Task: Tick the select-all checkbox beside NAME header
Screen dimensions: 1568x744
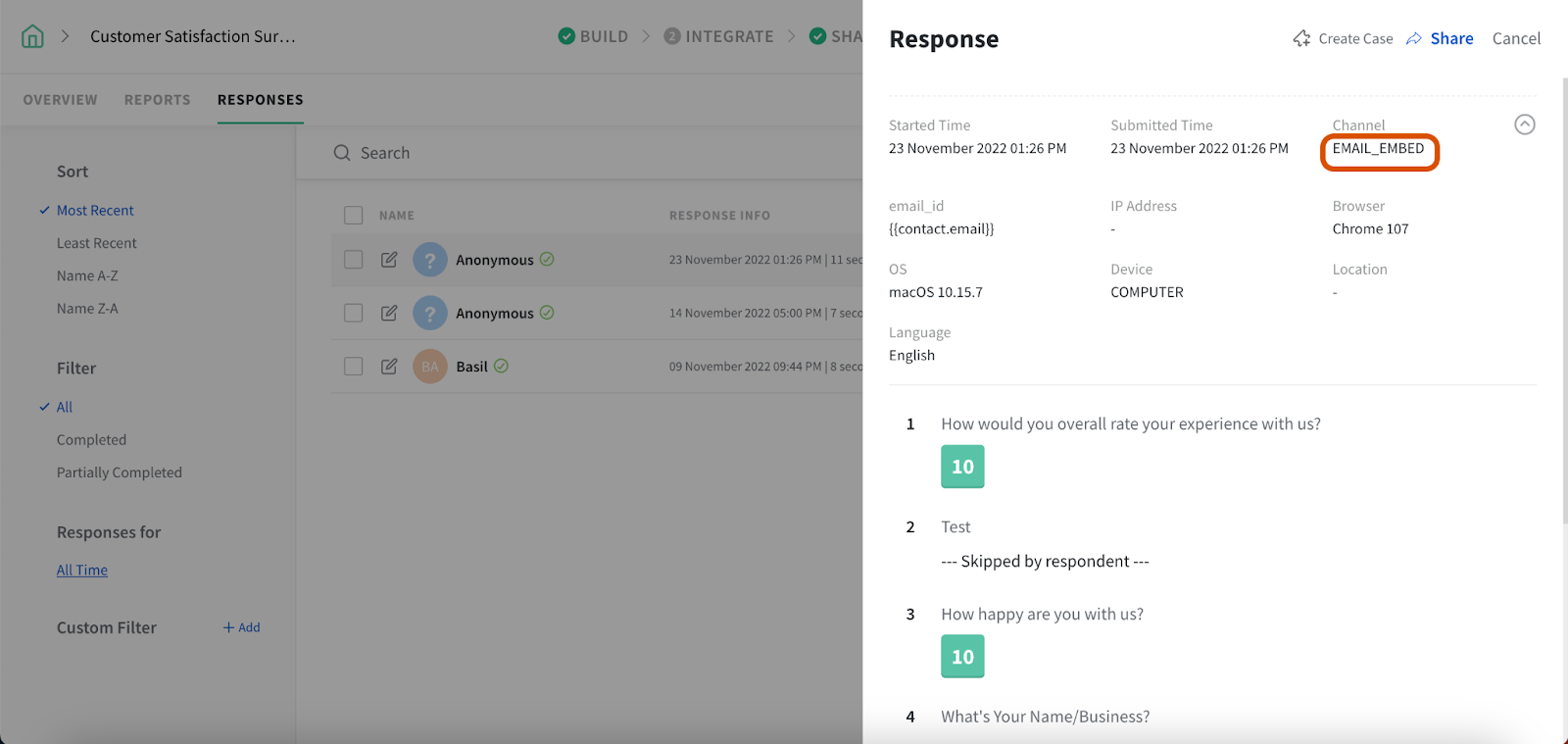Action: 354,216
